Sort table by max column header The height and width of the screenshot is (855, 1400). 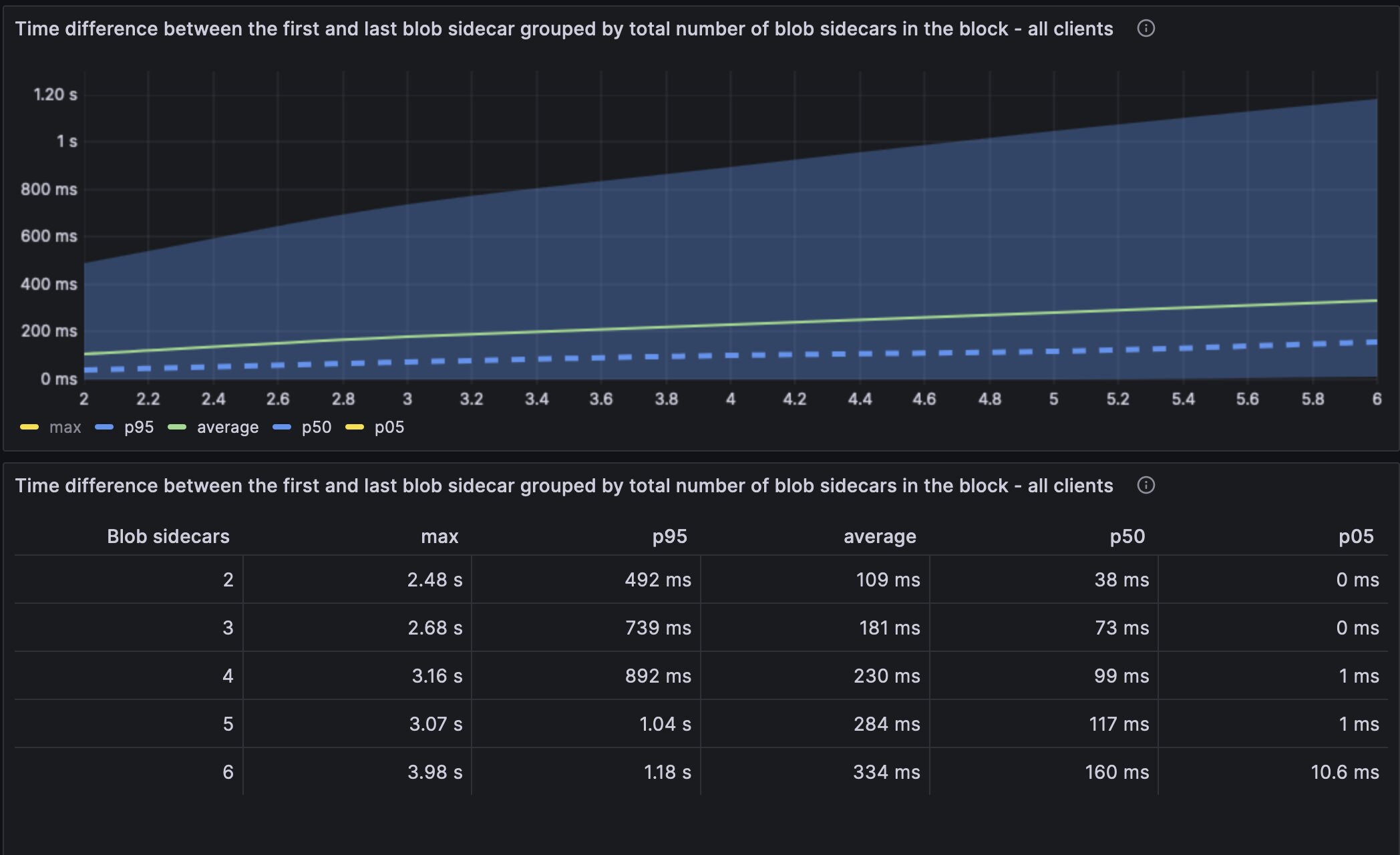[x=440, y=536]
